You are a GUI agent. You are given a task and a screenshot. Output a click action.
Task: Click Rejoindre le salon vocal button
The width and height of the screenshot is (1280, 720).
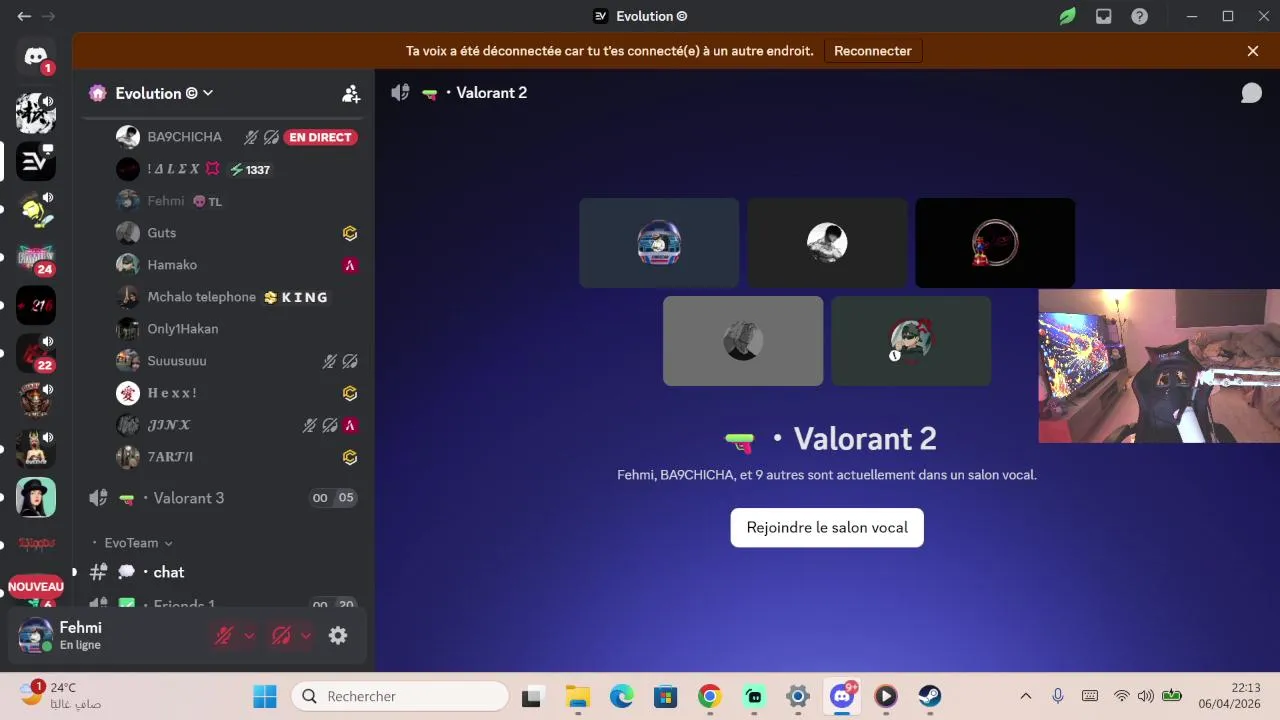[x=827, y=527]
